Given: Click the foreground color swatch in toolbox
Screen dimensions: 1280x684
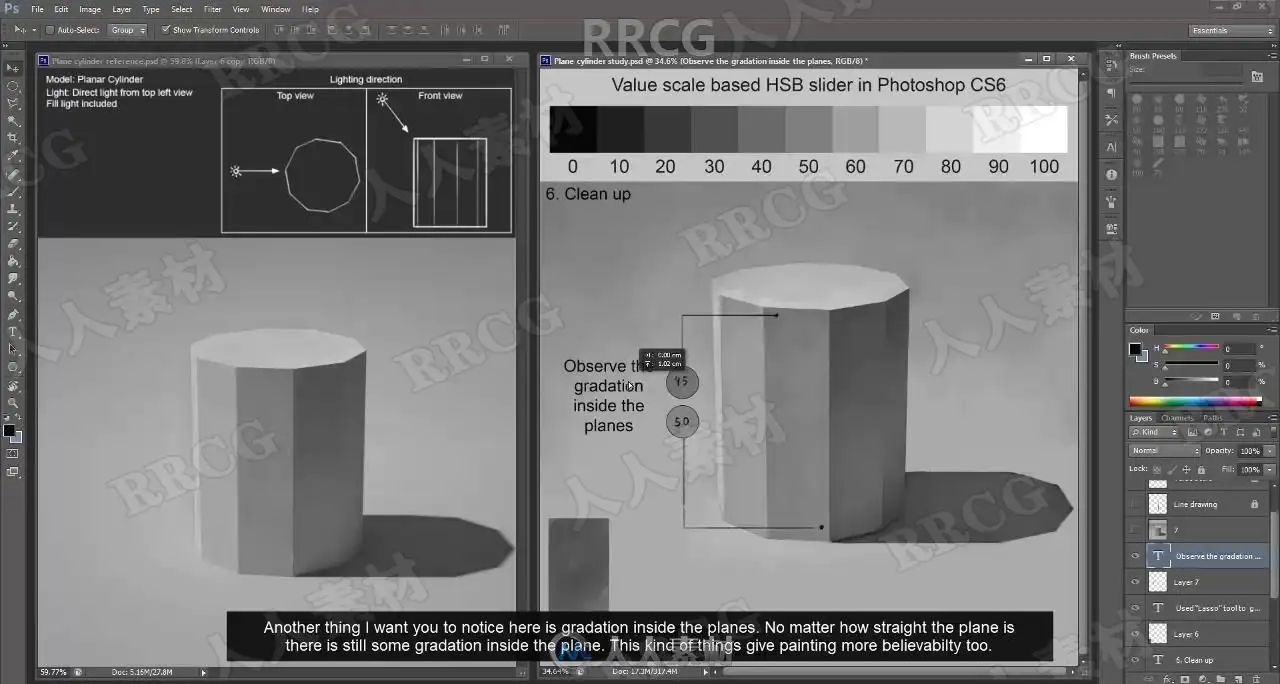Looking at the screenshot, I should coord(8,431).
